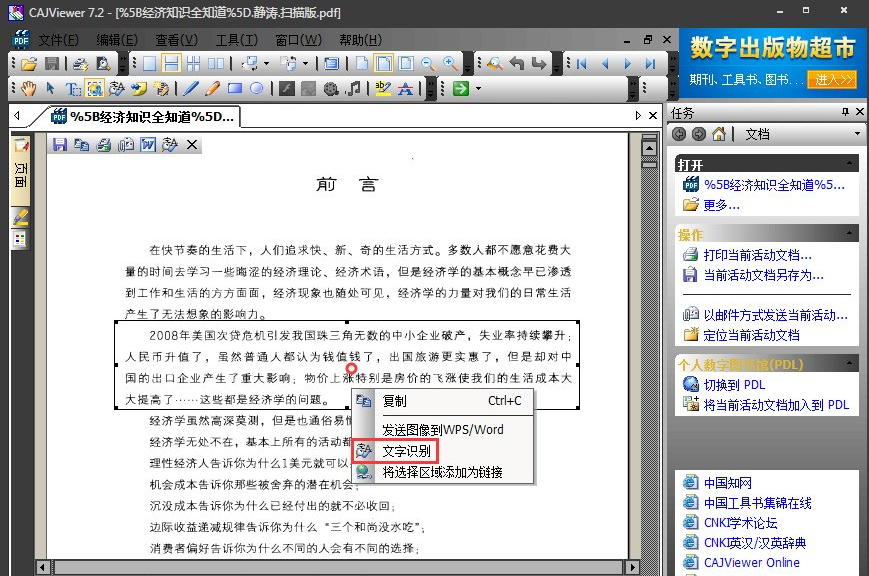Open the 工具(T) menu
Image resolution: width=869 pixels, height=576 pixels.
[237, 40]
